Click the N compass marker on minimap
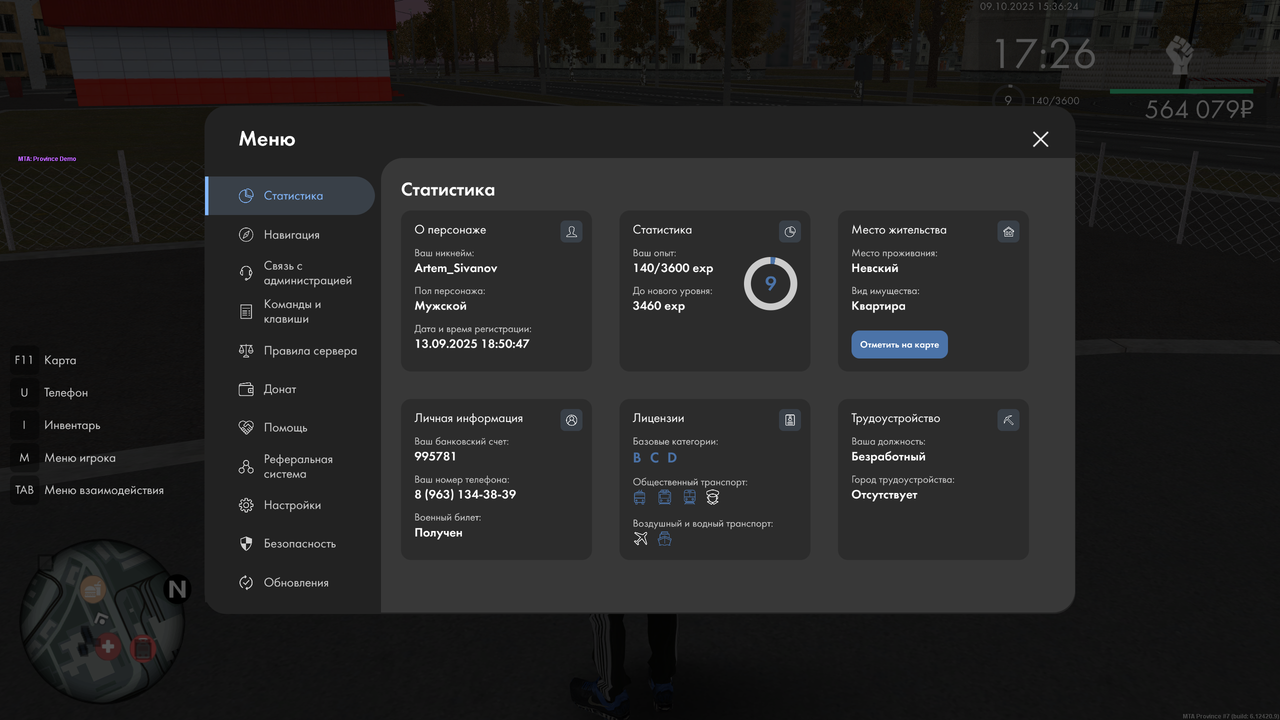Screen dimensions: 1280x720 click(177, 589)
